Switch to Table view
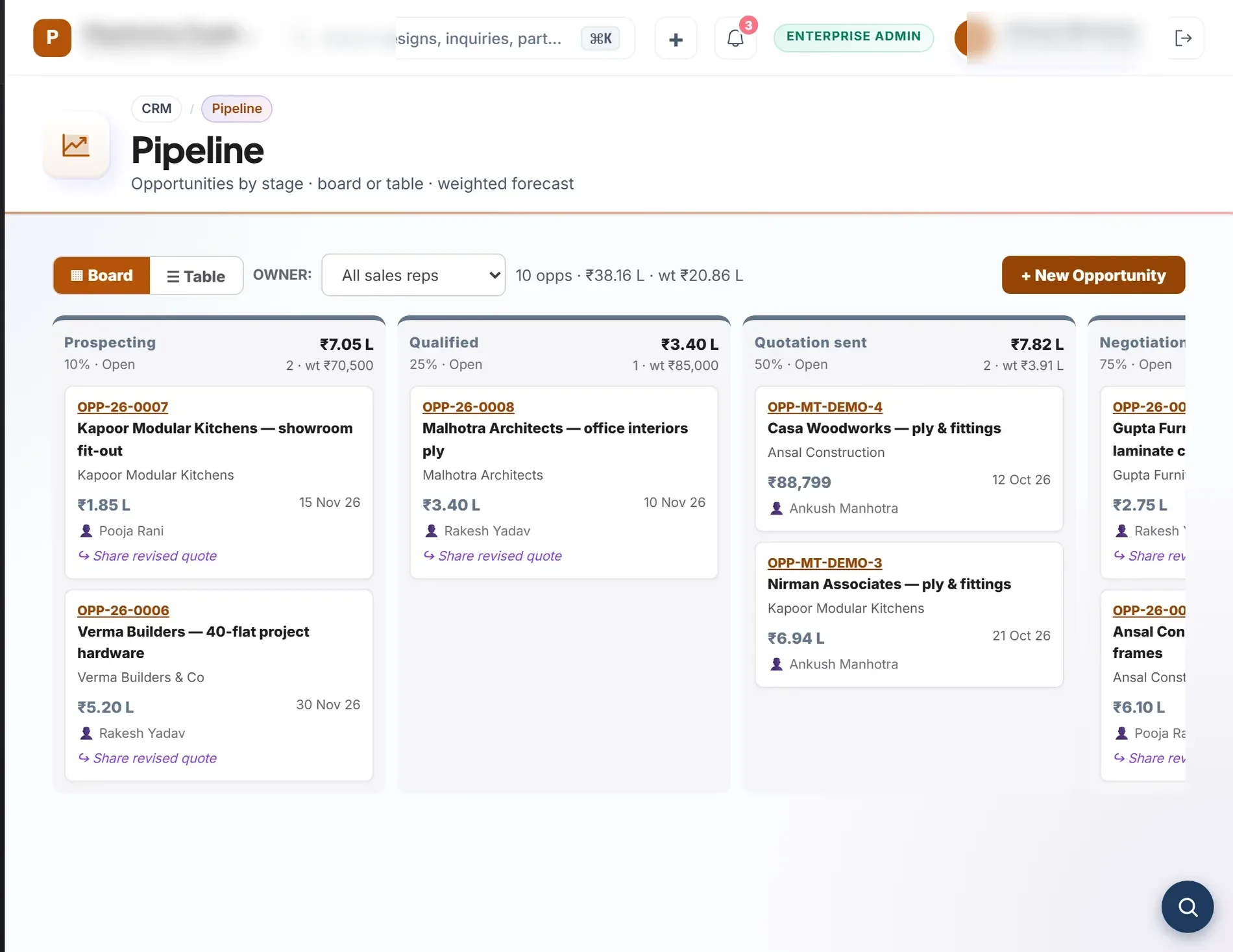Screen dimensions: 1233x952 (196, 276)
